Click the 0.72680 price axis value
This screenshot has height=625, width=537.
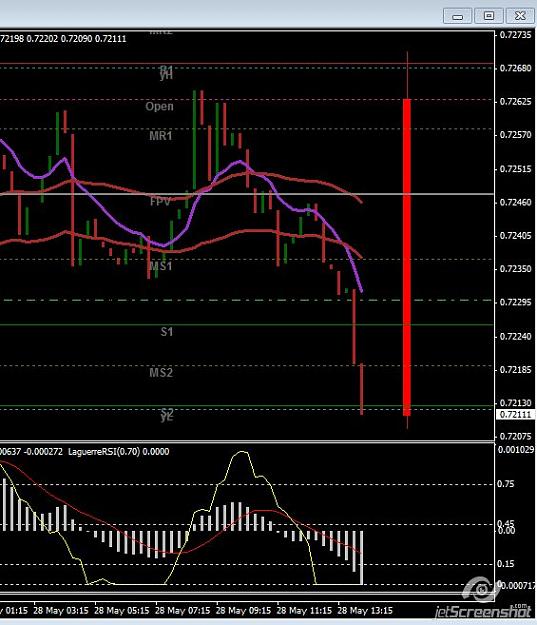click(x=515, y=68)
